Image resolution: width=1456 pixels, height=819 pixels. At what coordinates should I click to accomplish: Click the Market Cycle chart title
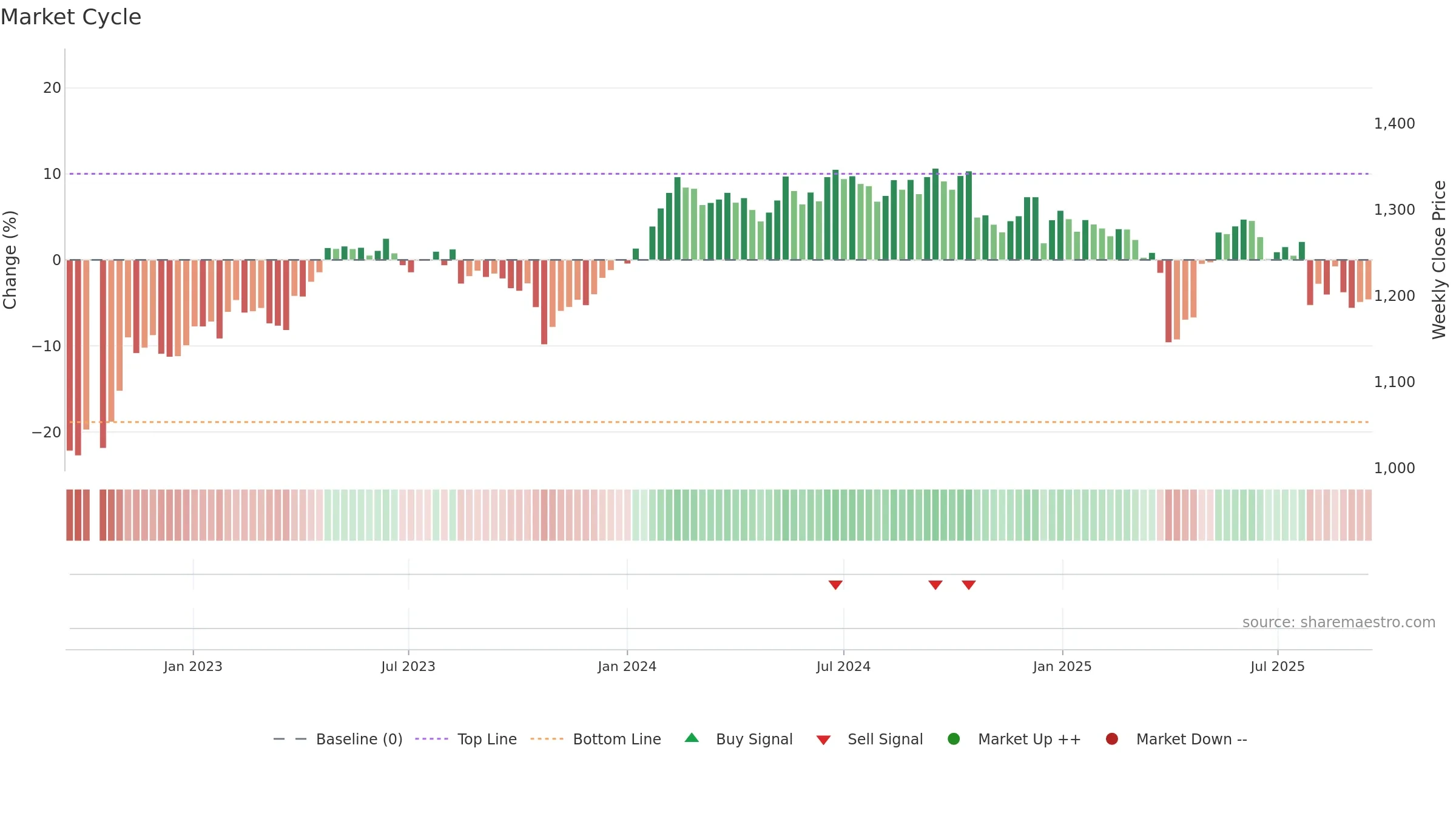coord(71,17)
